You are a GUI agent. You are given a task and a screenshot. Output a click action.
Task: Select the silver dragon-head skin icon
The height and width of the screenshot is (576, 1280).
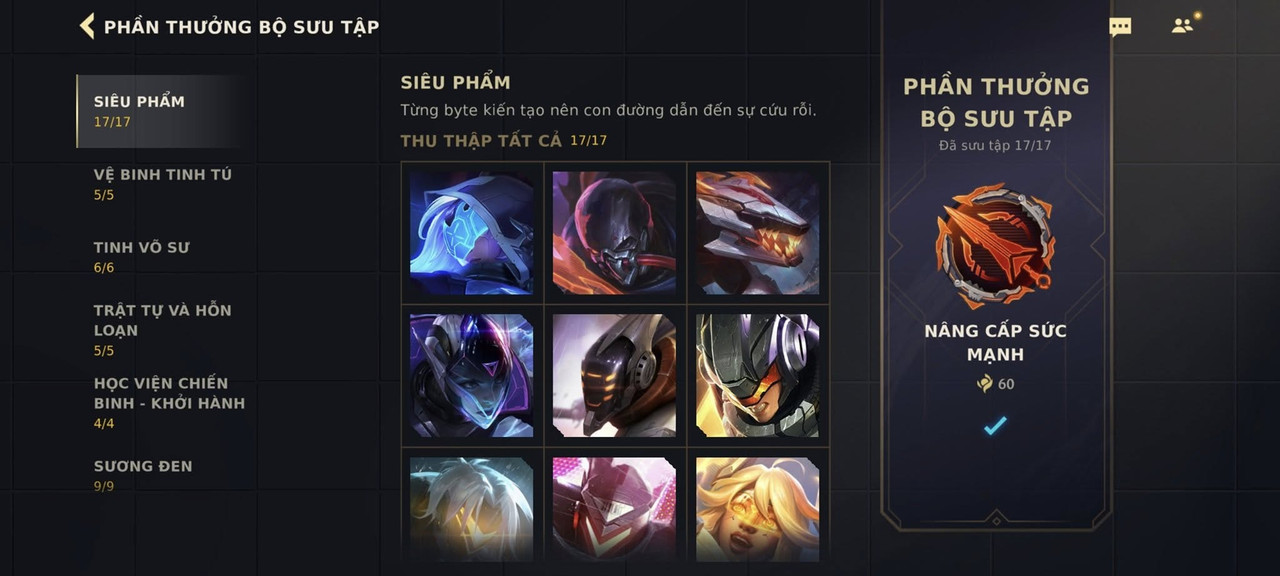pos(758,233)
